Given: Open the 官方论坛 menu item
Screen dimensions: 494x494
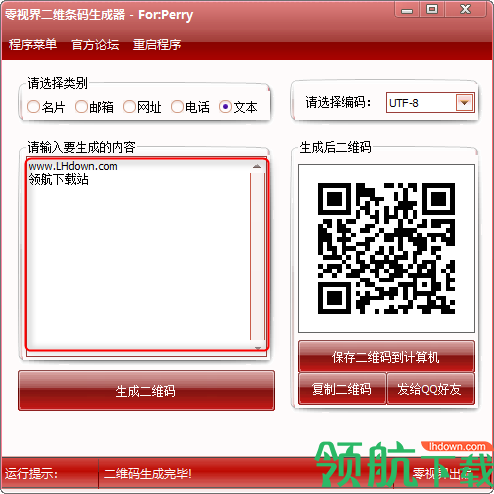Looking at the screenshot, I should point(95,45).
